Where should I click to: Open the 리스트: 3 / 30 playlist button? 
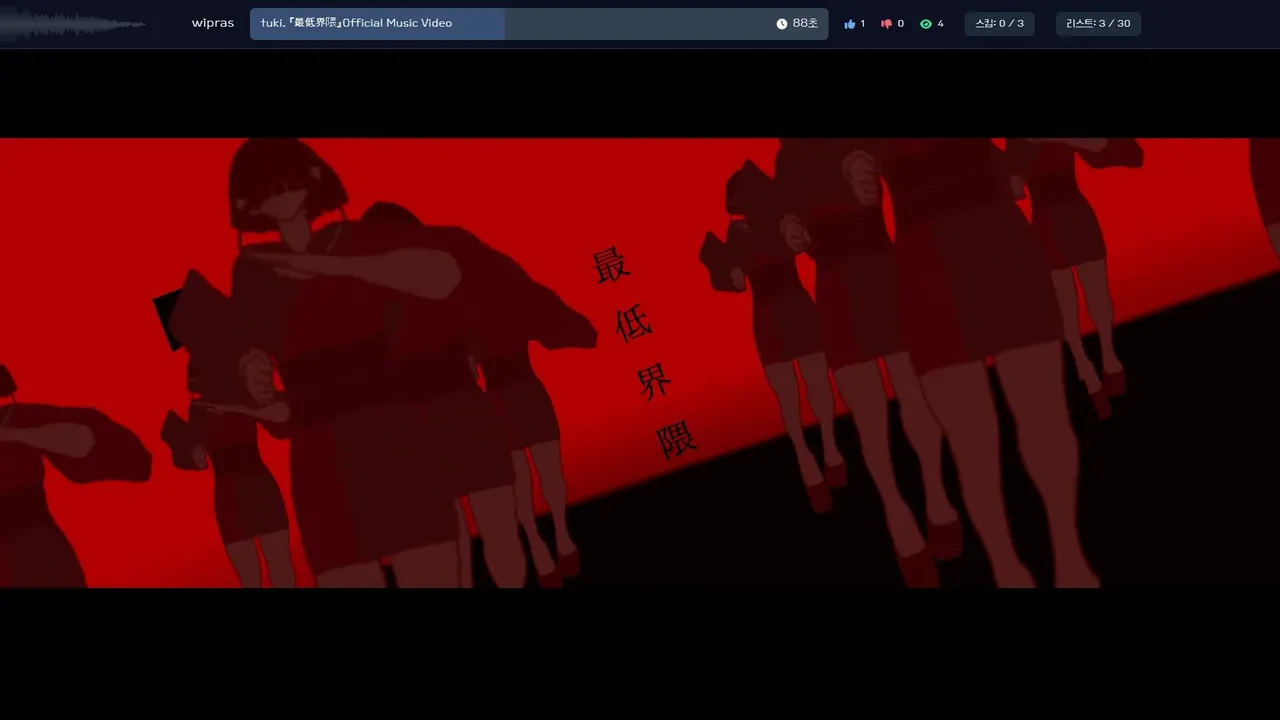click(x=1098, y=24)
